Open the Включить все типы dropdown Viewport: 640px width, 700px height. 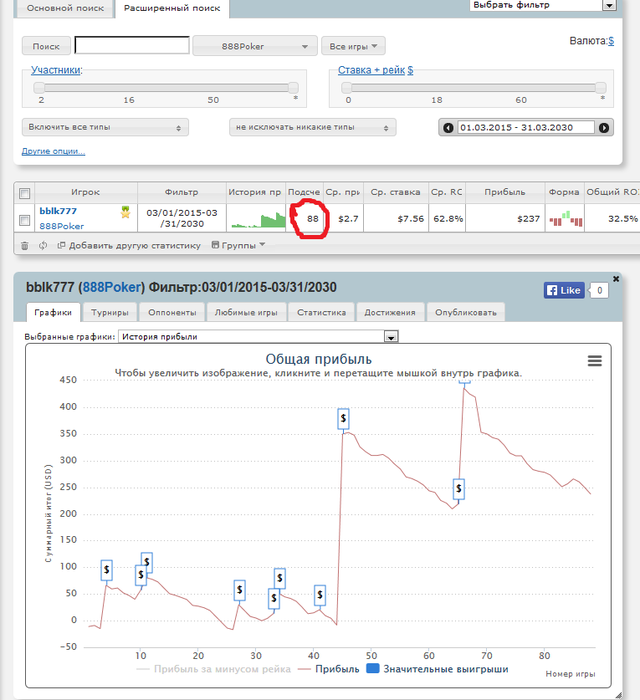tap(105, 127)
